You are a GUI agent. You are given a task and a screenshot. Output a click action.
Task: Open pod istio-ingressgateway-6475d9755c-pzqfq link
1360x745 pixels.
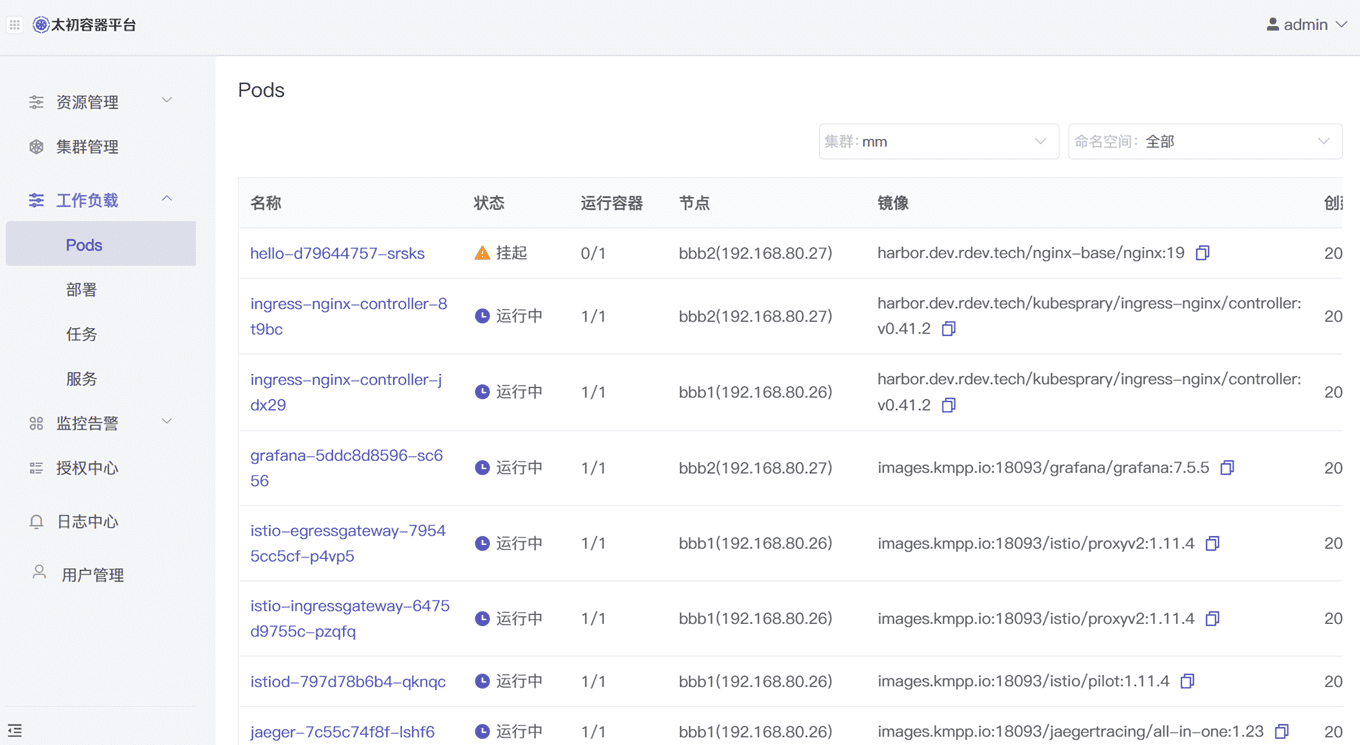350,619
